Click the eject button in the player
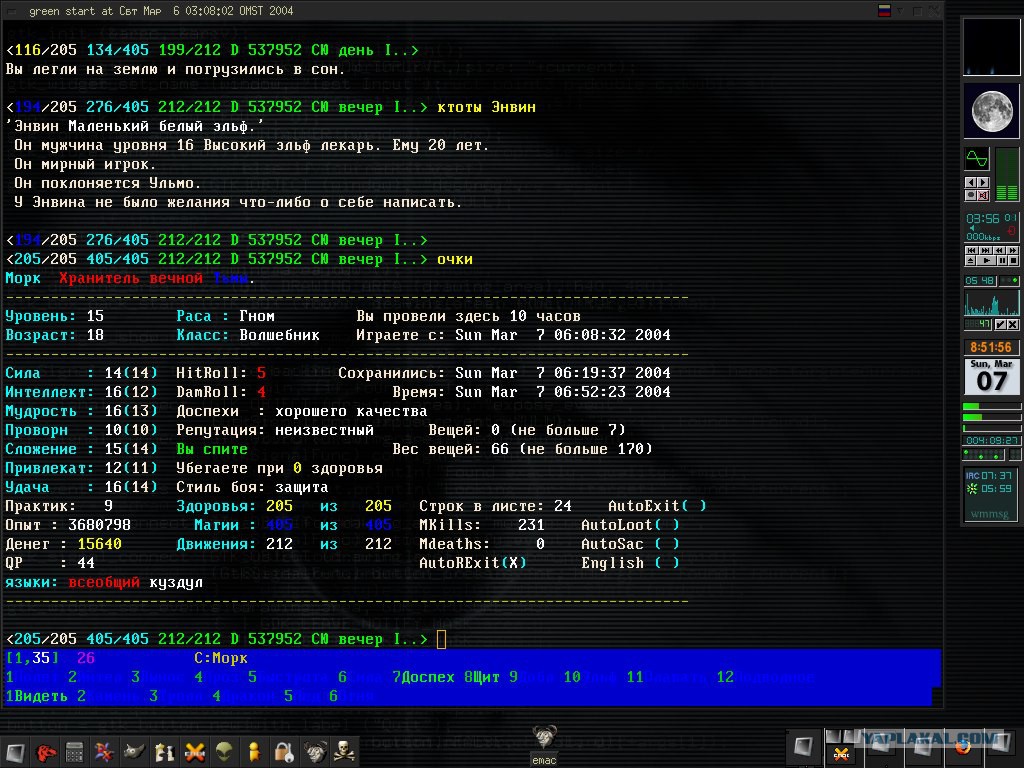Image resolution: width=1024 pixels, height=768 pixels. [x=970, y=261]
